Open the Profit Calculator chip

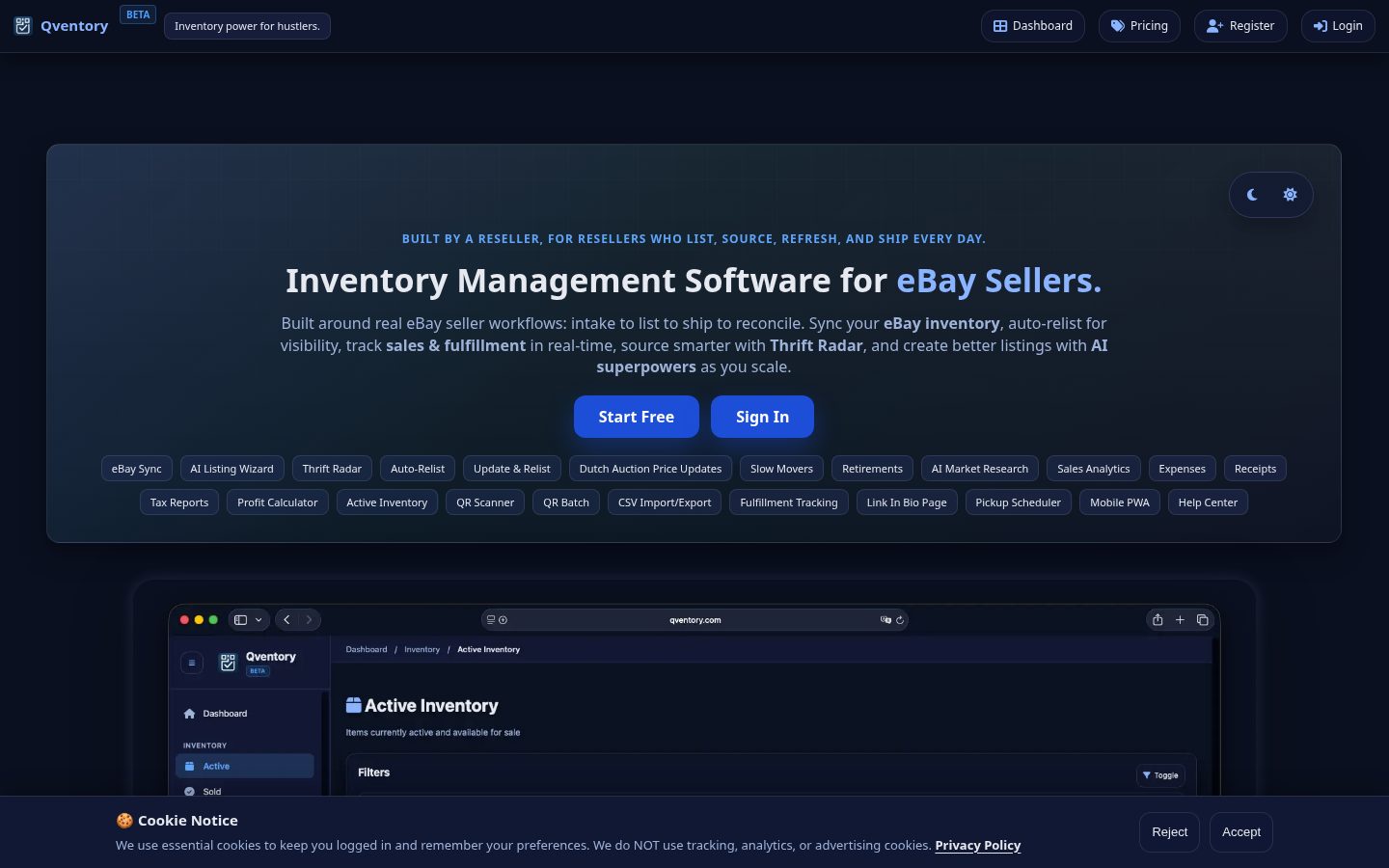click(278, 502)
